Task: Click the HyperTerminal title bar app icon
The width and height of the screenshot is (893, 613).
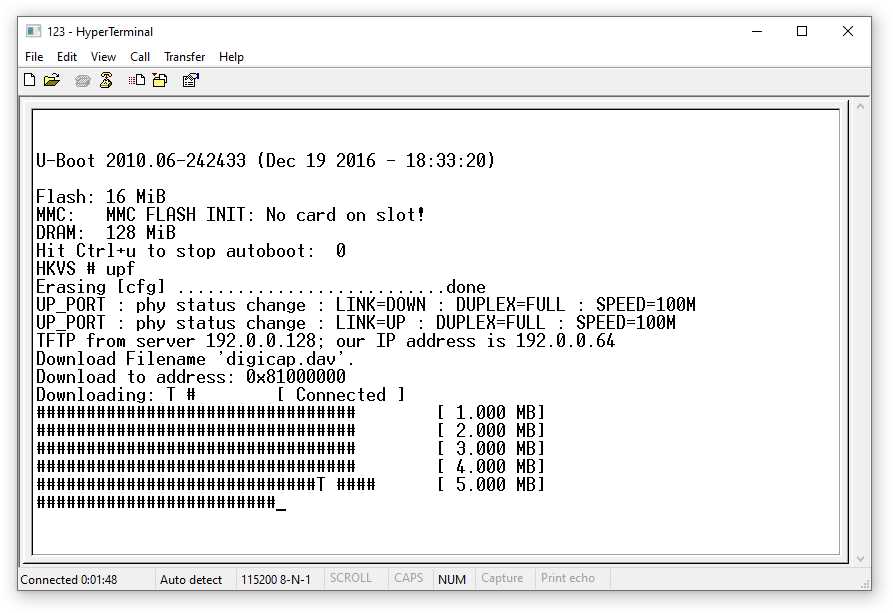Action: point(34,31)
